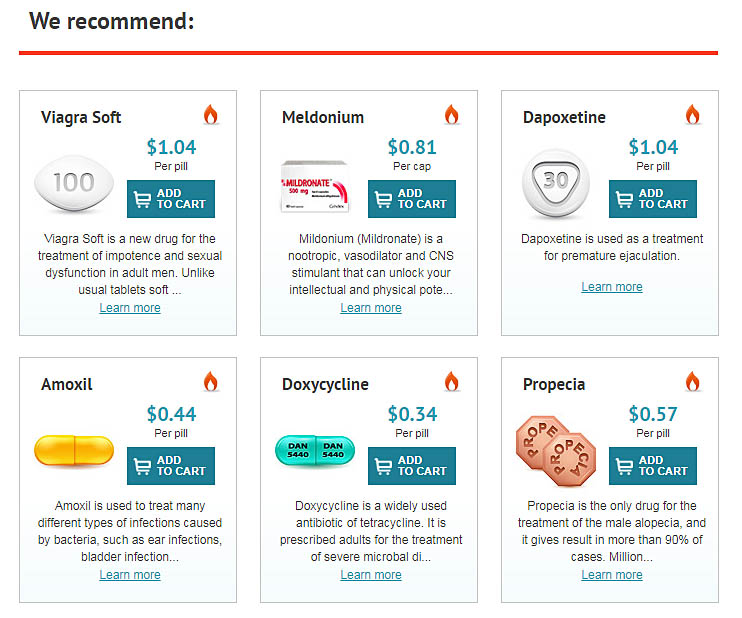Open Learn more link for Dapoxetine
This screenshot has width=742, height=618.
coord(611,287)
